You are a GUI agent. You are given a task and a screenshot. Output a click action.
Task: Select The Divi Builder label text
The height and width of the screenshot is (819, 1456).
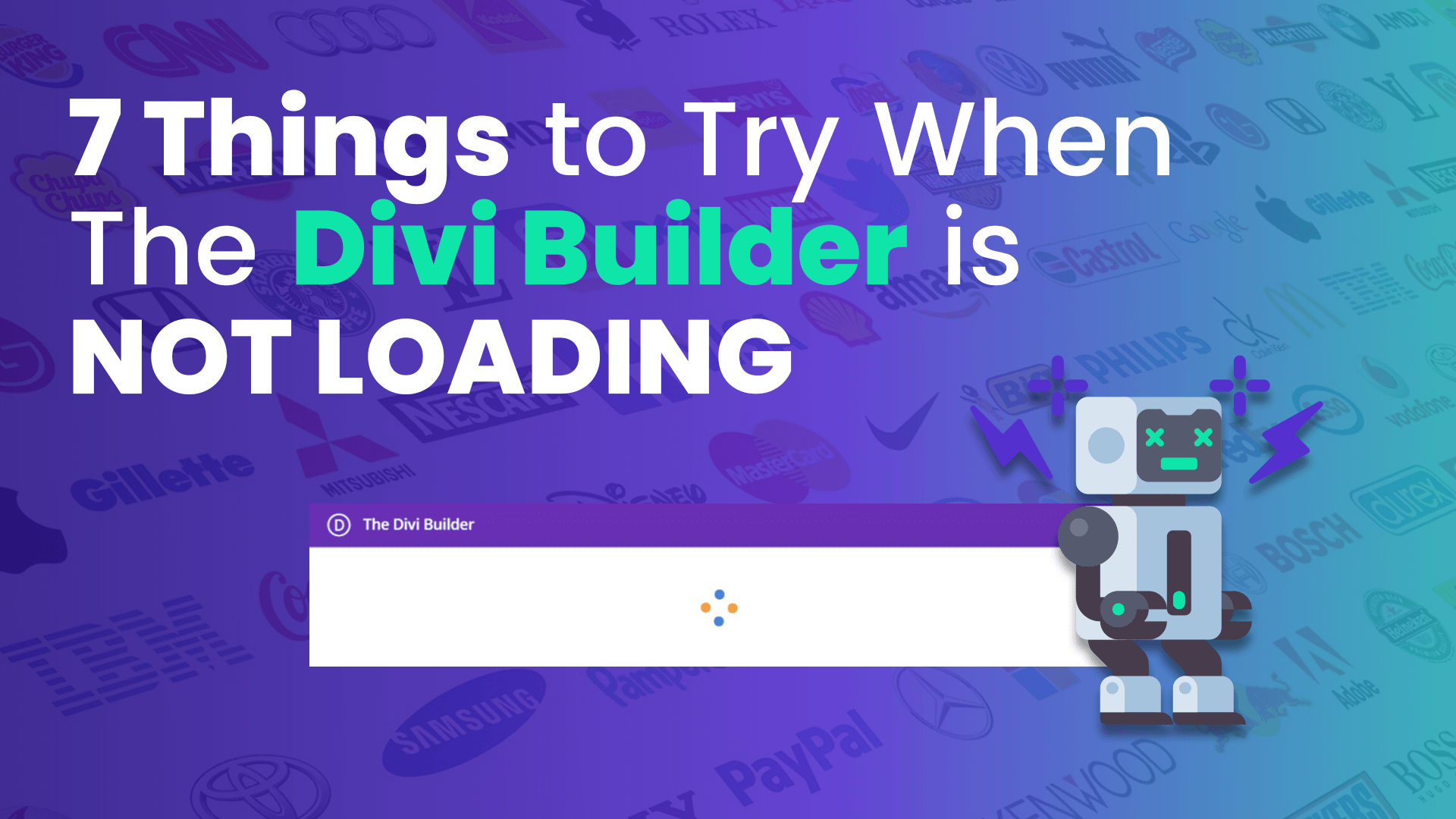click(421, 524)
